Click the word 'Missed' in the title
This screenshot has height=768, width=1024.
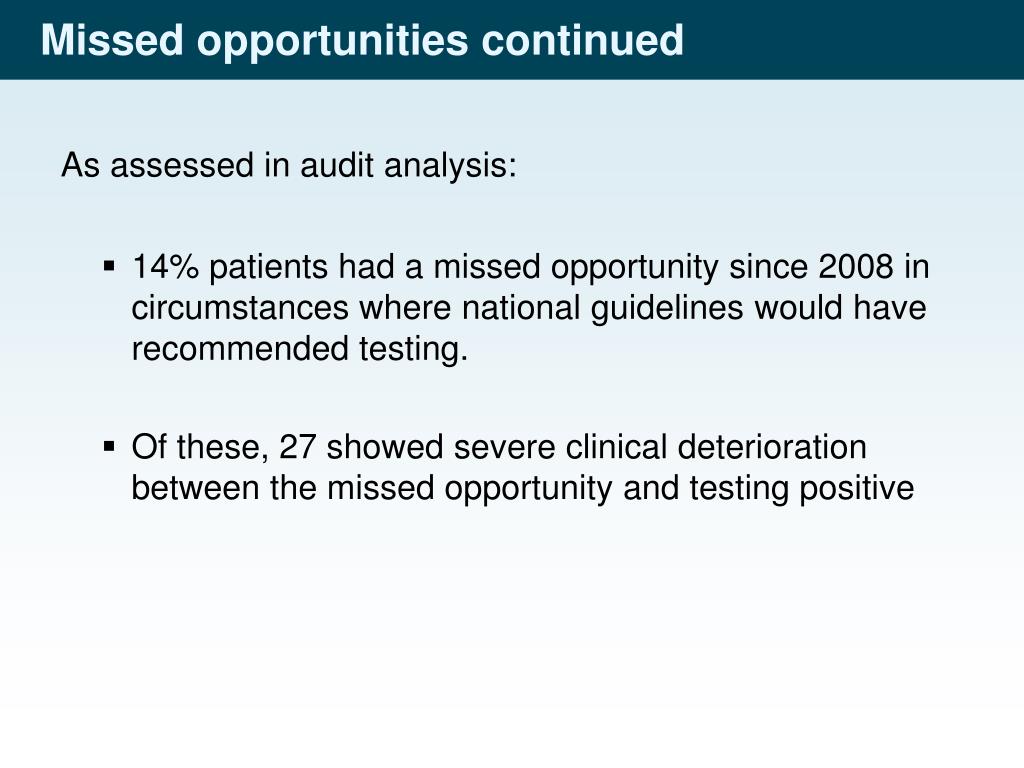tap(112, 40)
